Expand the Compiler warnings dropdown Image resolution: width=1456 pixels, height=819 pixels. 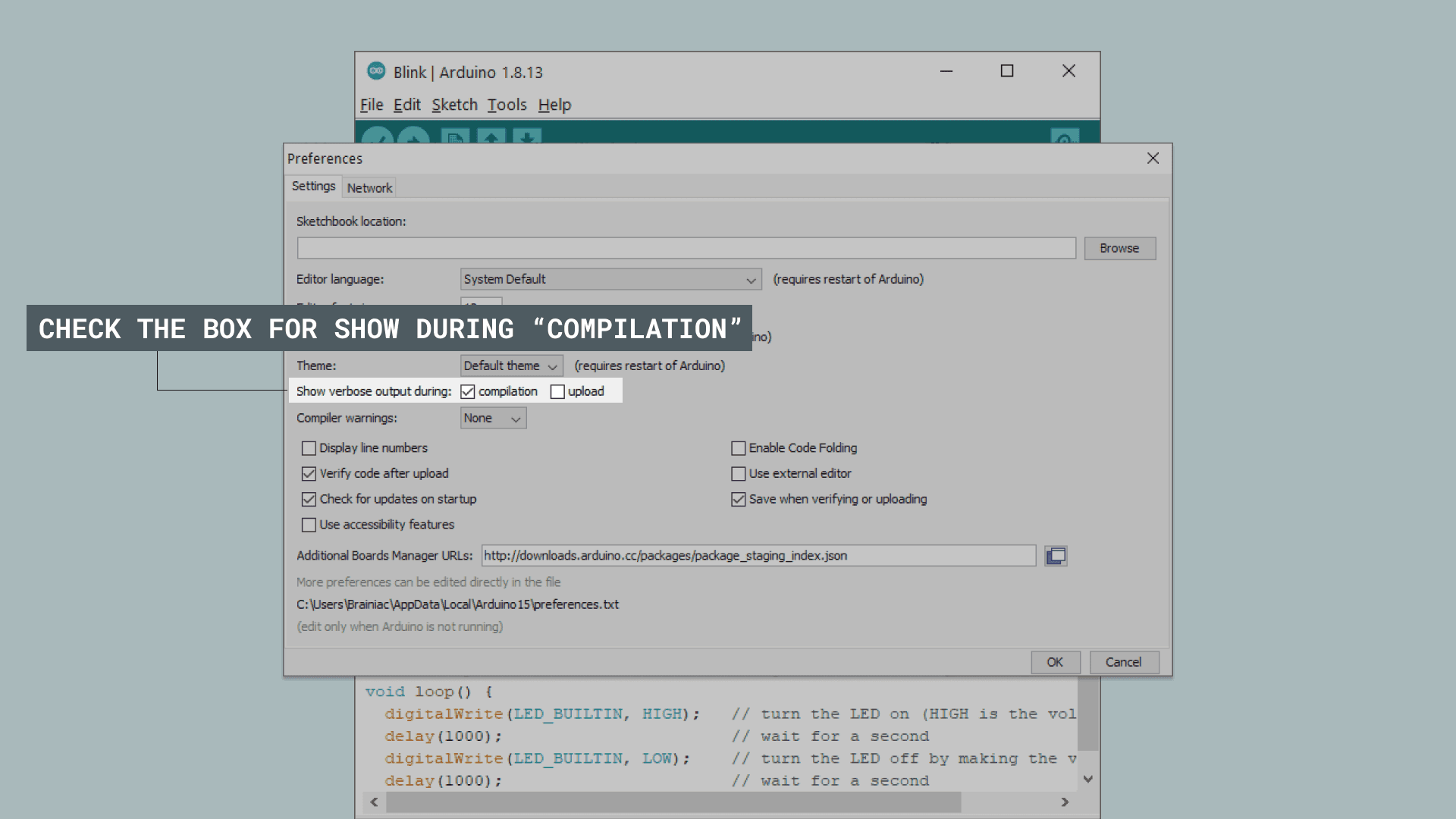(x=493, y=418)
